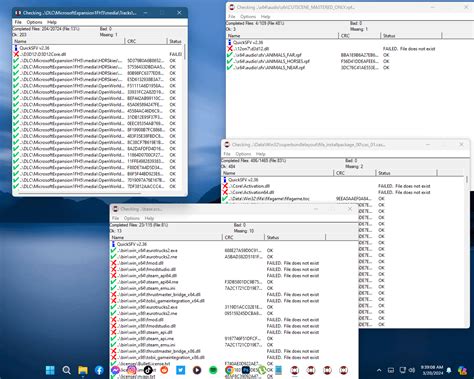Screen dimensions: 474x379
Task: Select the win_x86\fmodstudio.dll file name
Action: point(147,326)
